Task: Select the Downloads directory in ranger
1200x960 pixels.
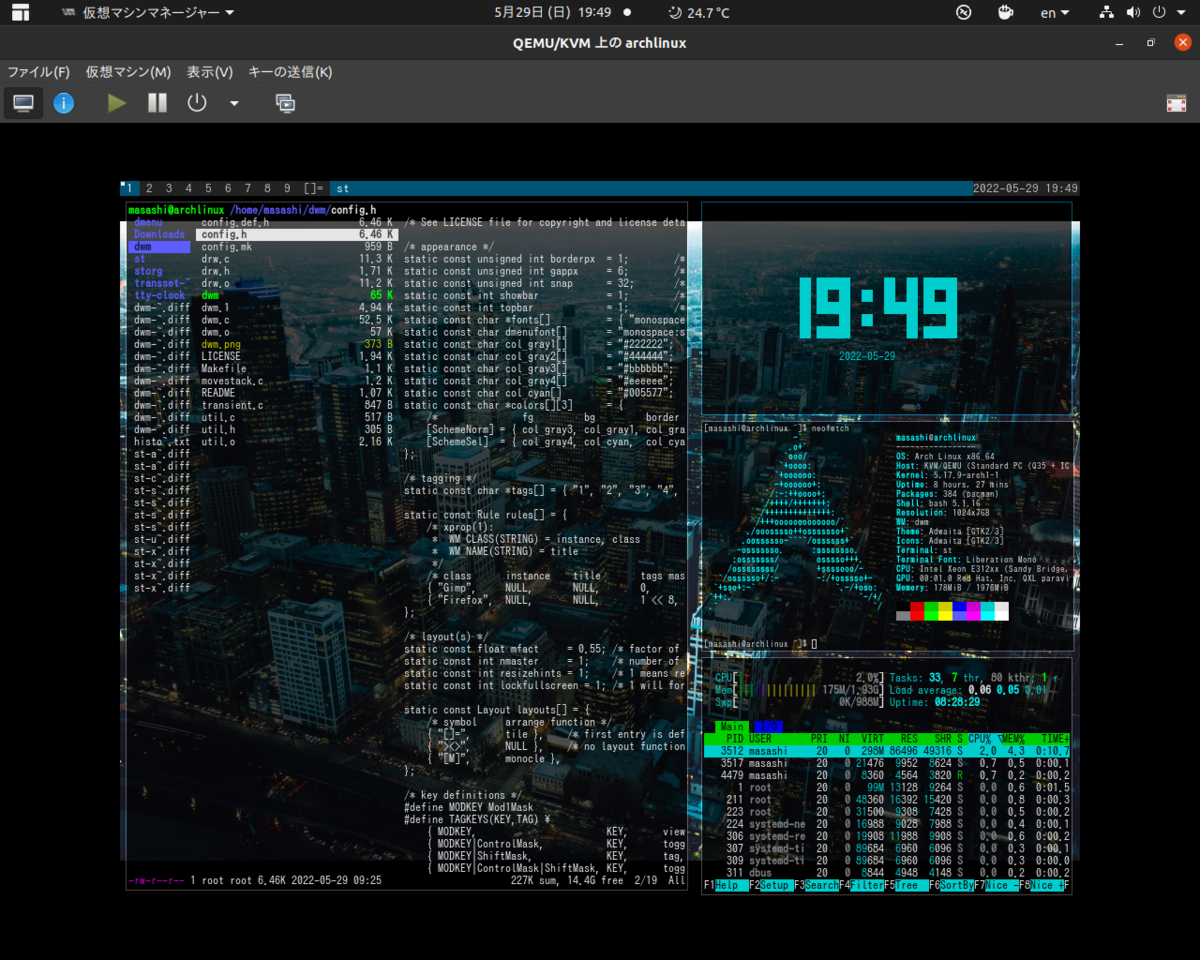Action: pos(159,234)
